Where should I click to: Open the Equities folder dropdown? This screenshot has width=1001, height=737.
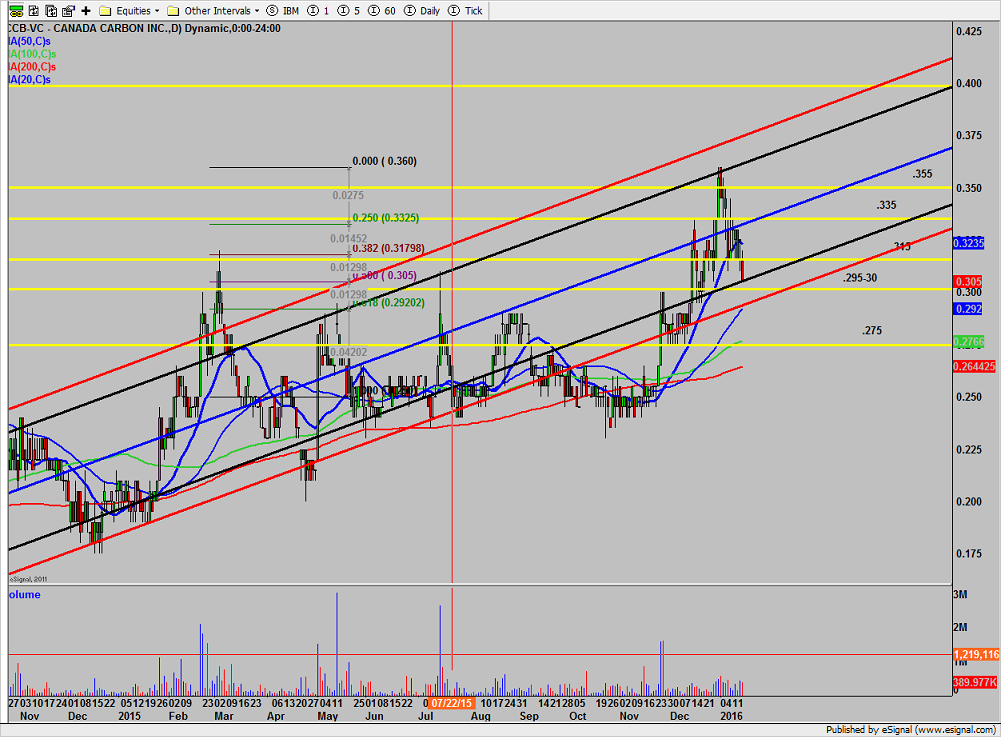pyautogui.click(x=129, y=11)
